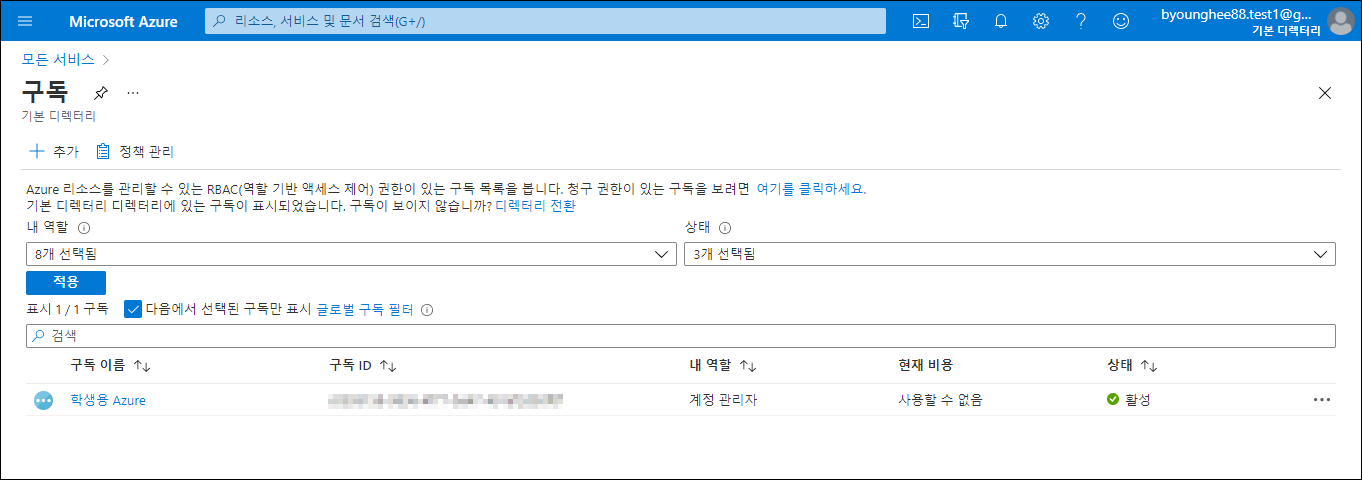1362x480 pixels.
Task: Send feedback via smiley icon
Action: click(x=1121, y=21)
